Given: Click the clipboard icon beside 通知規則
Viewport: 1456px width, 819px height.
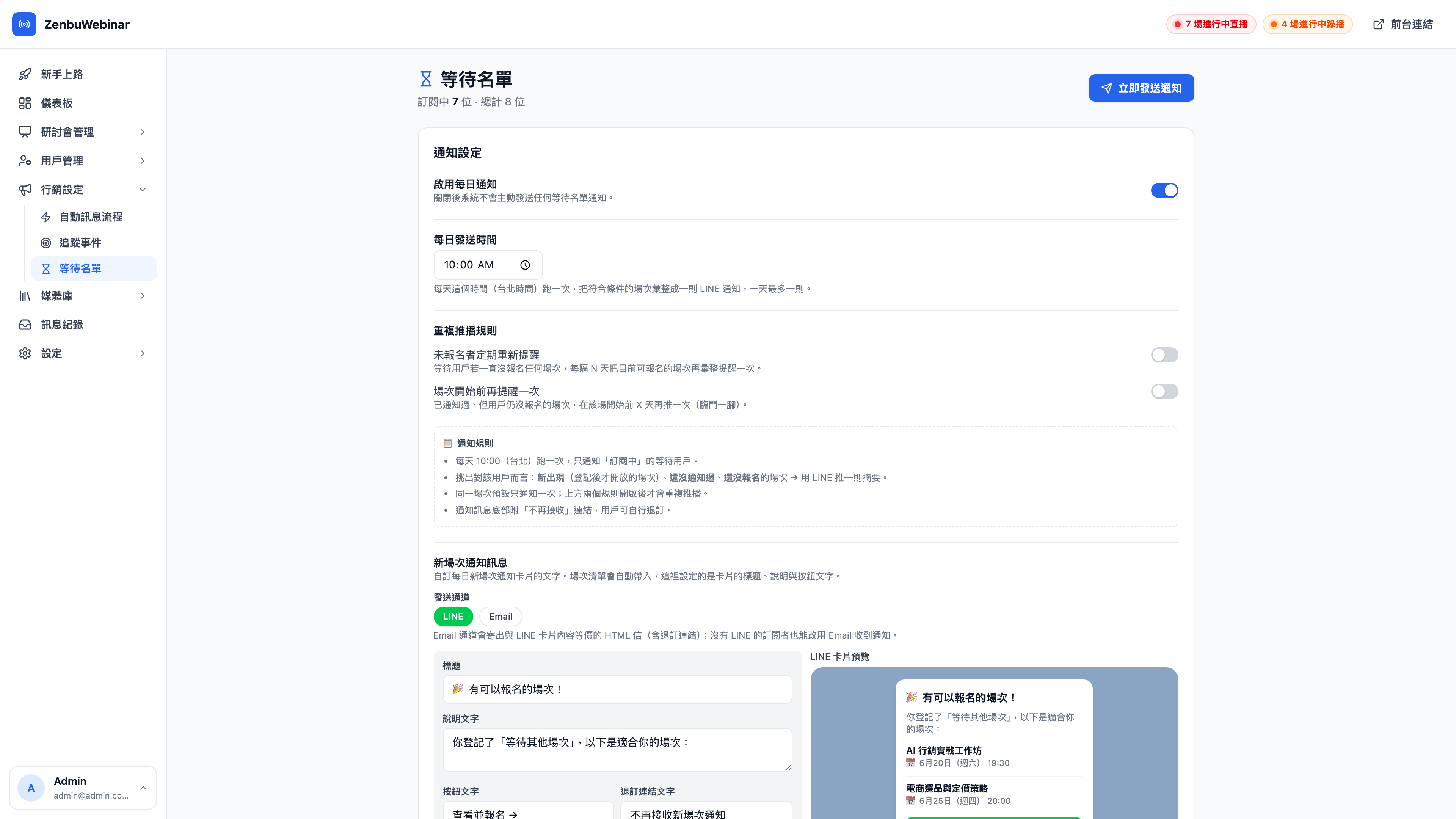Looking at the screenshot, I should (x=448, y=444).
